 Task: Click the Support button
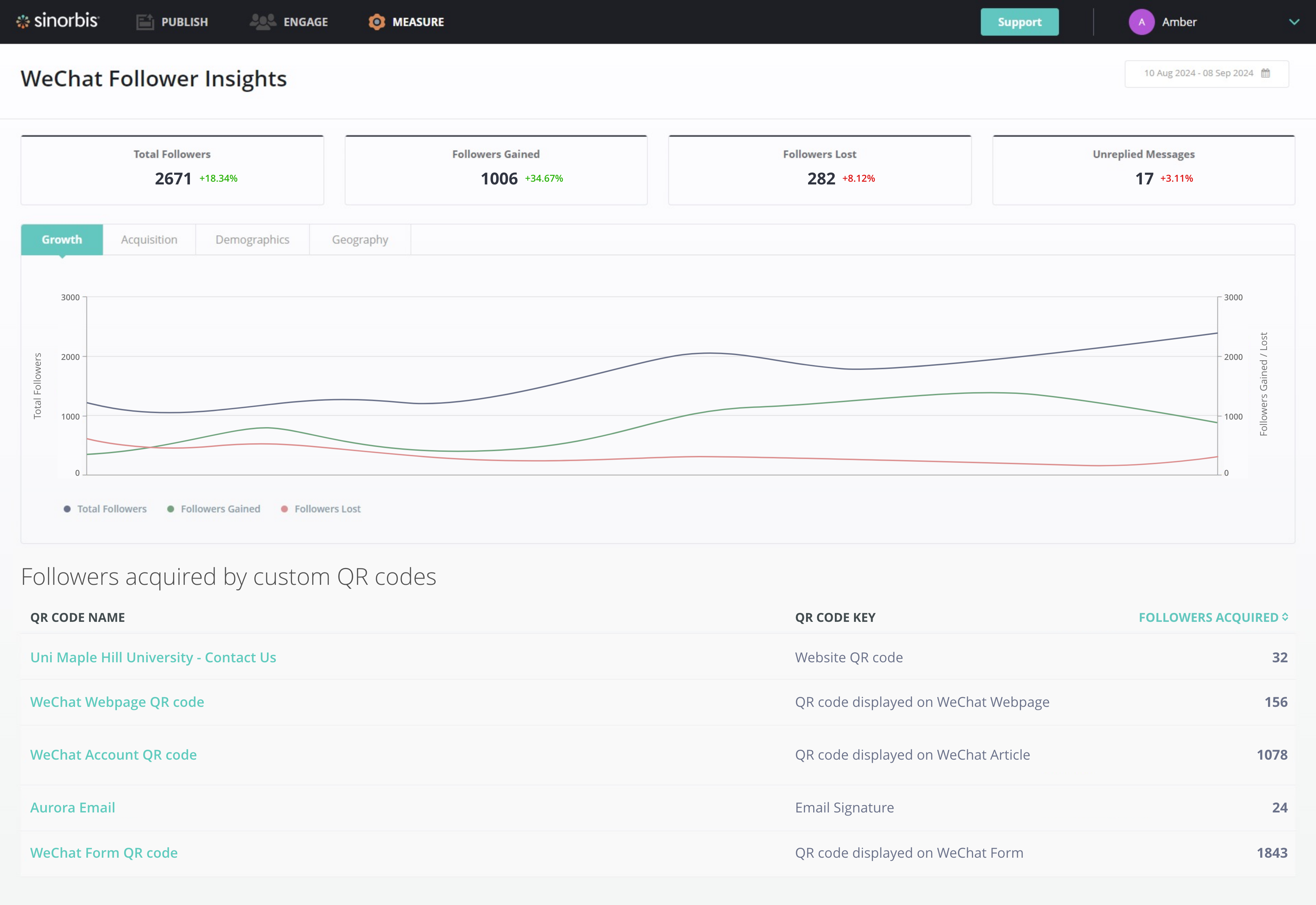pyautogui.click(x=1020, y=22)
